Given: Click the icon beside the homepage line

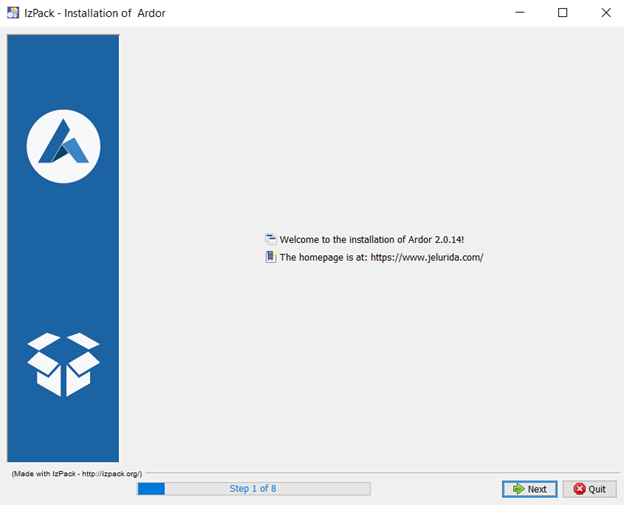Looking at the screenshot, I should pos(270,257).
